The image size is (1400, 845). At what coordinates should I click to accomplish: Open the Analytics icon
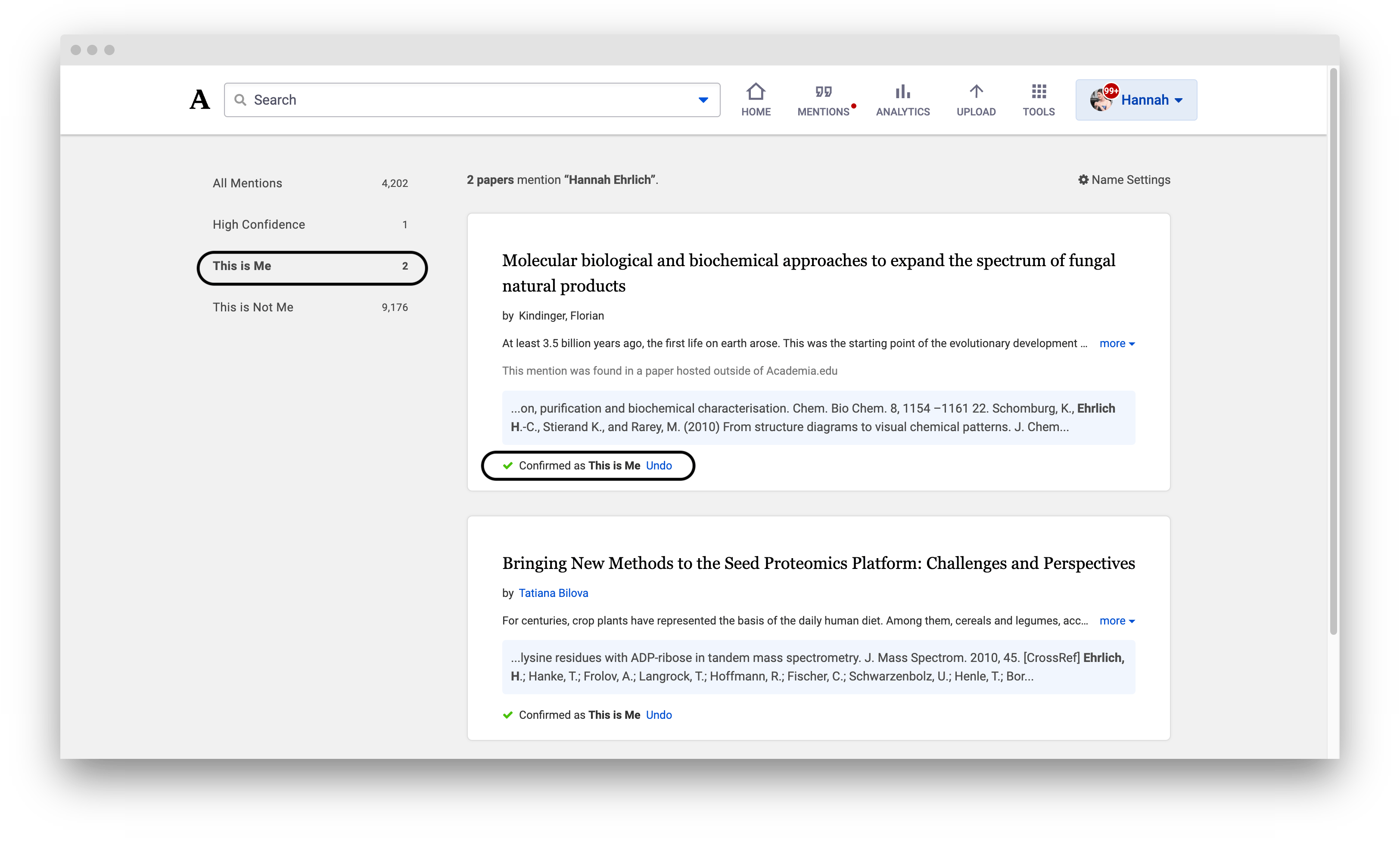pos(902,99)
